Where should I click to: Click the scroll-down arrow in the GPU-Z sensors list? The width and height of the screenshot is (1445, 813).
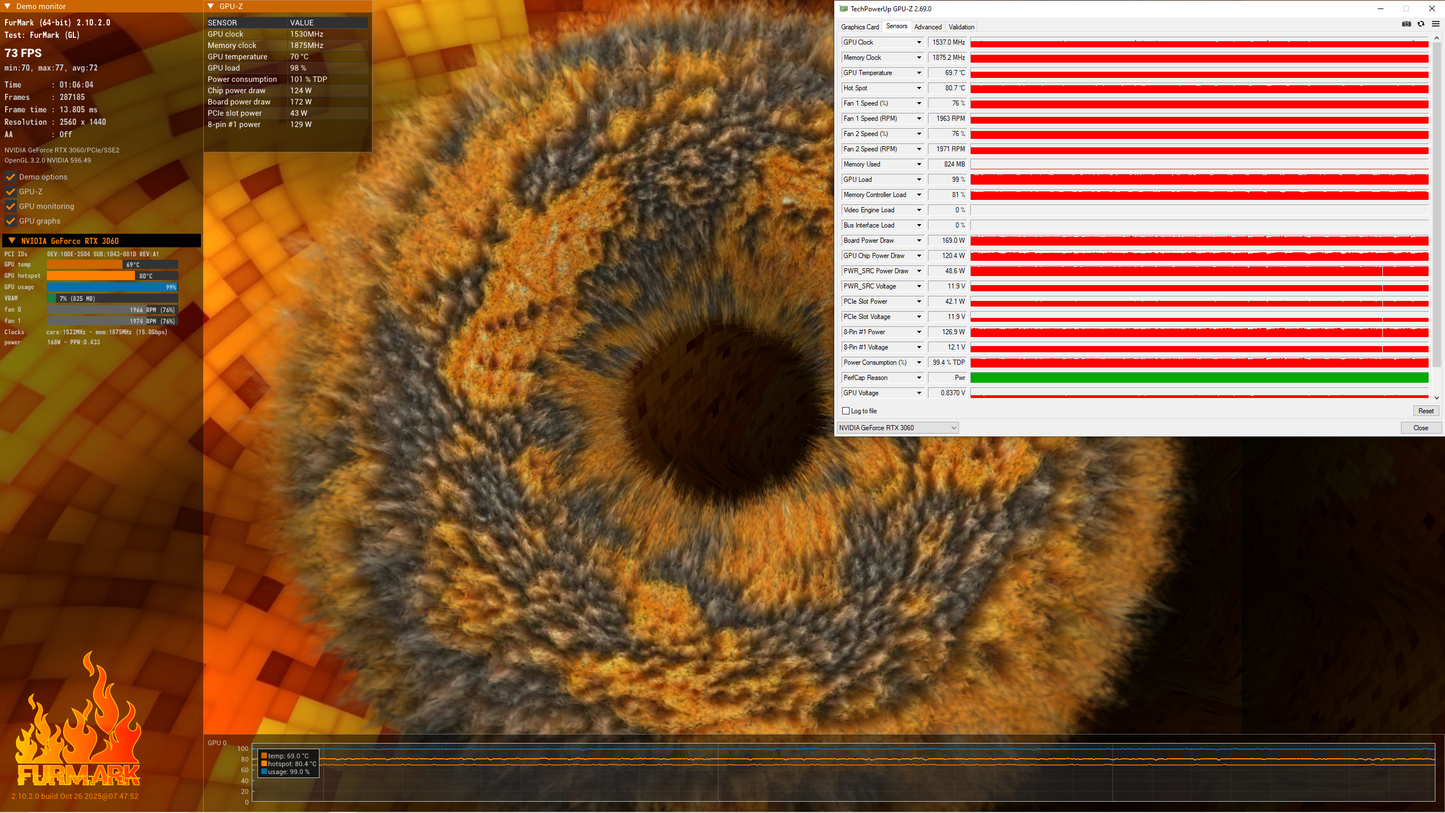pyautogui.click(x=1435, y=397)
